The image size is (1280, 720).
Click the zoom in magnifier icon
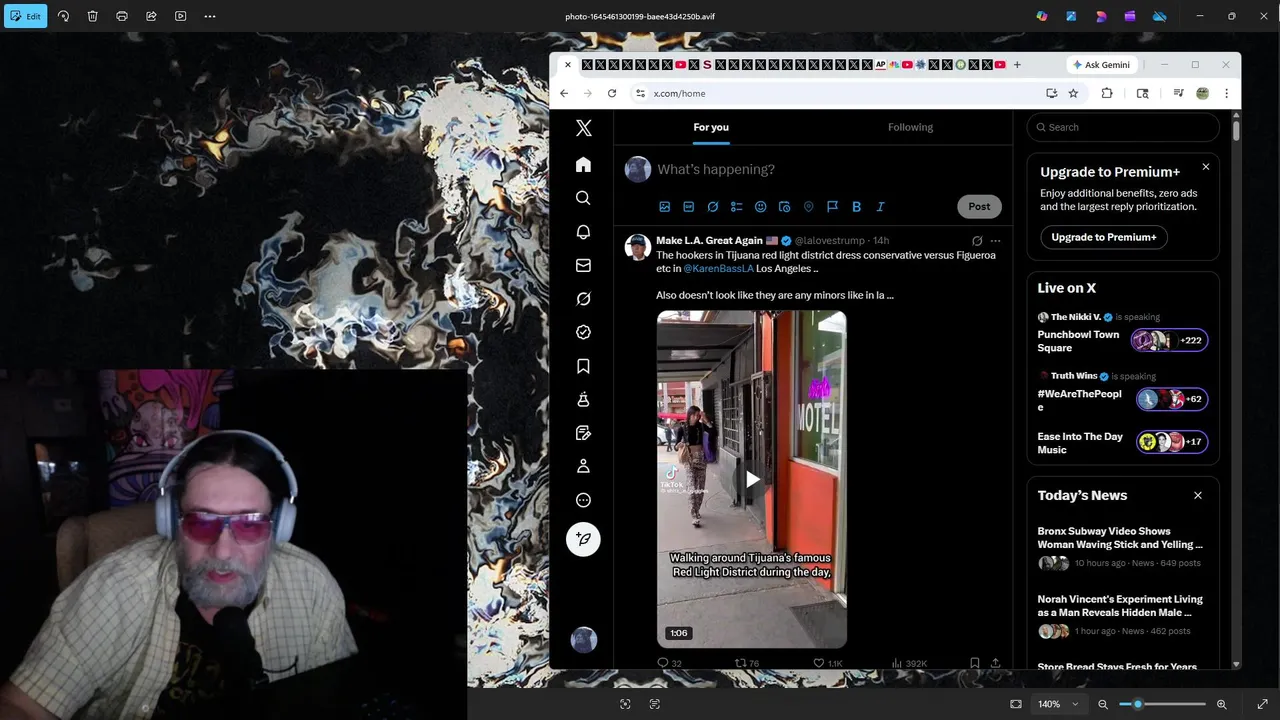(x=1222, y=704)
